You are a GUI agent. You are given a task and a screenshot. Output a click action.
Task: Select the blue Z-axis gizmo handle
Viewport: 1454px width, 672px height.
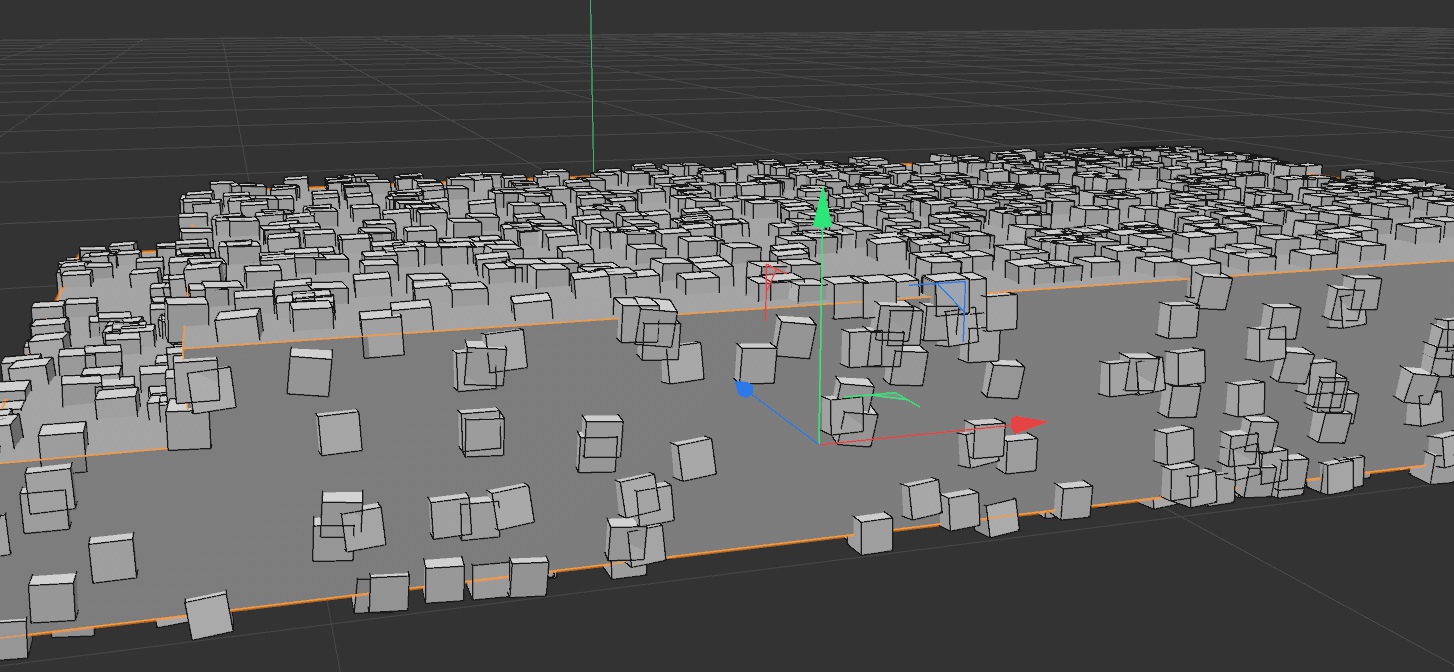(x=744, y=389)
